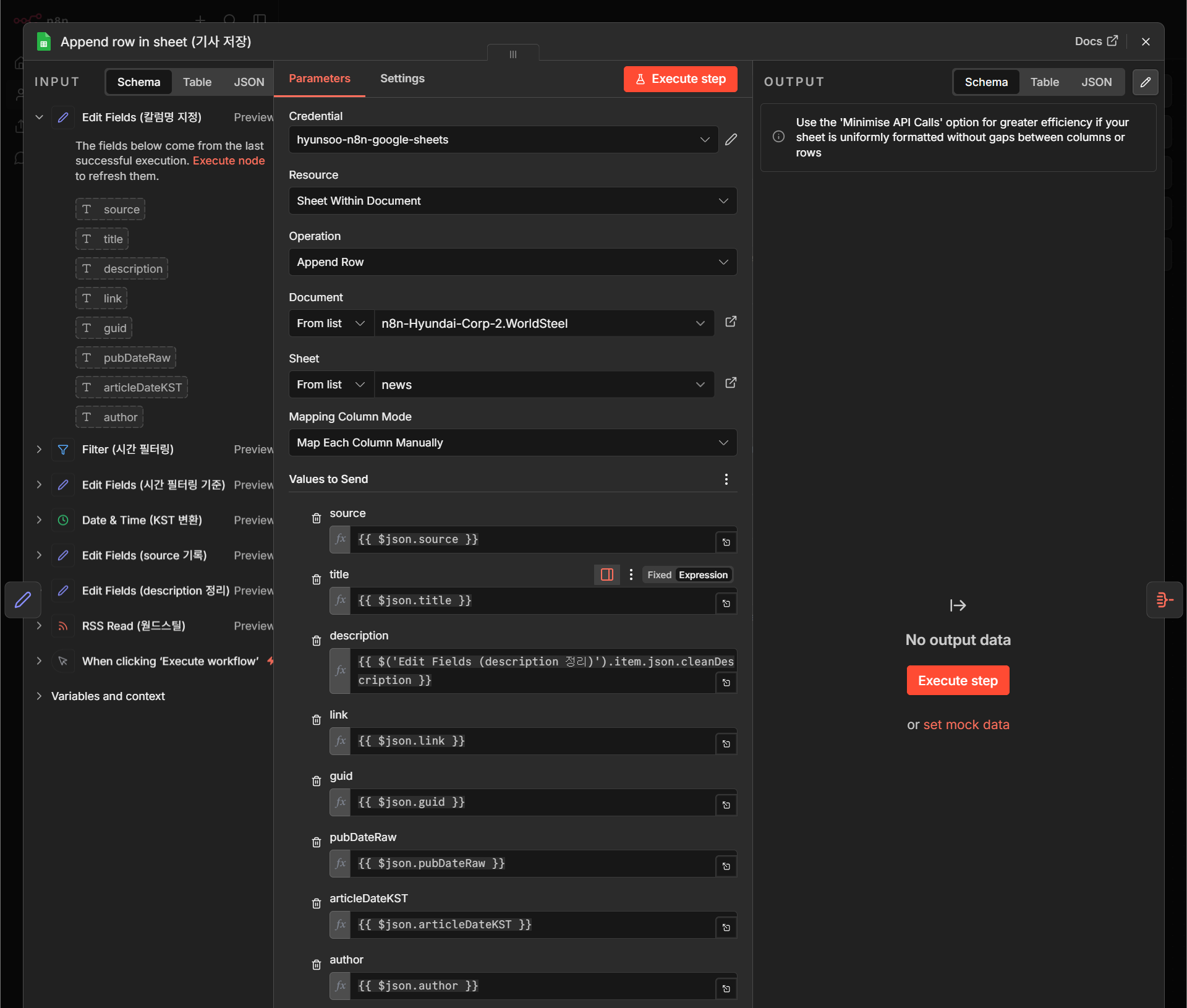The image size is (1187, 1008).
Task: Open expression editor for author field
Action: (726, 989)
